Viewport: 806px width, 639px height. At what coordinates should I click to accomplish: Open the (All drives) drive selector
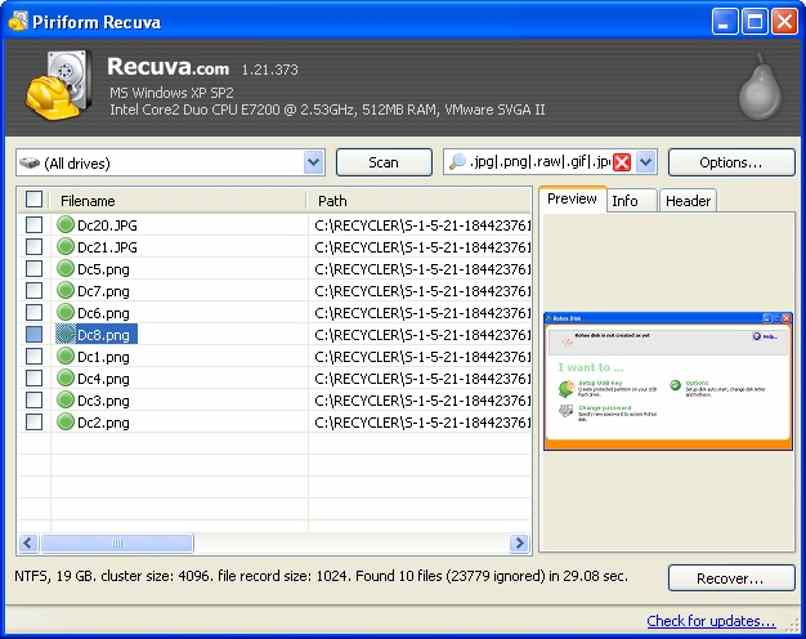pyautogui.click(x=313, y=161)
